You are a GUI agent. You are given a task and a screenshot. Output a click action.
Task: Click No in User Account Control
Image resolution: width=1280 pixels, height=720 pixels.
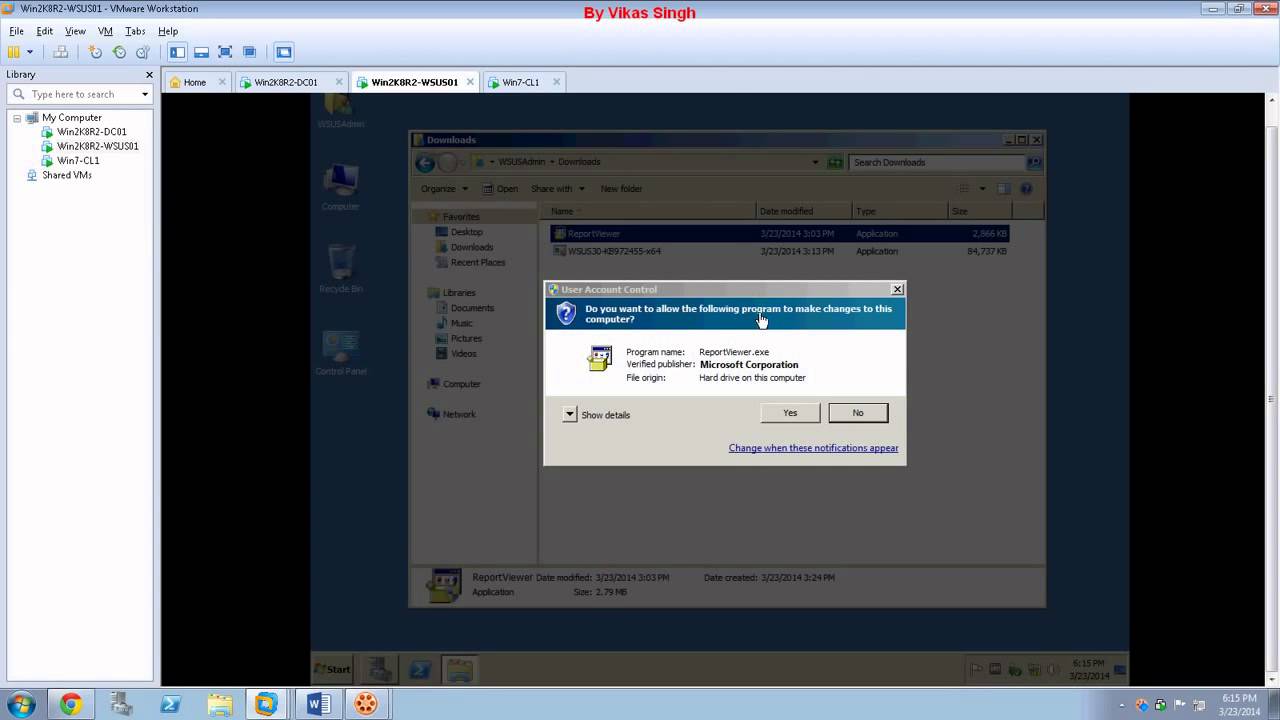[x=858, y=413]
